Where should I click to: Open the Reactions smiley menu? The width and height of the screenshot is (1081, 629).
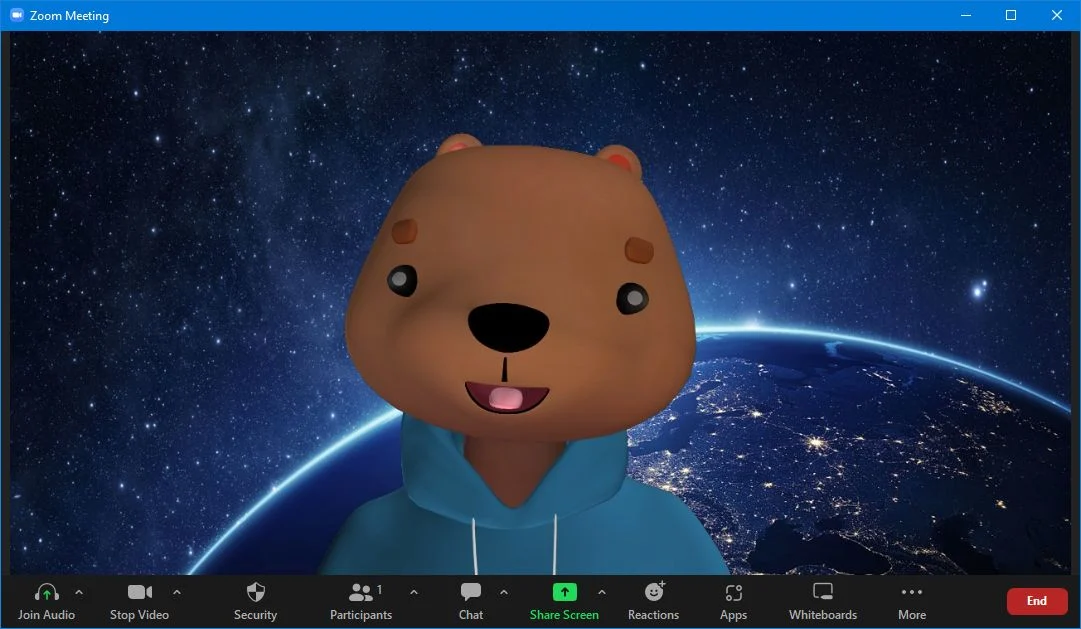click(x=653, y=593)
